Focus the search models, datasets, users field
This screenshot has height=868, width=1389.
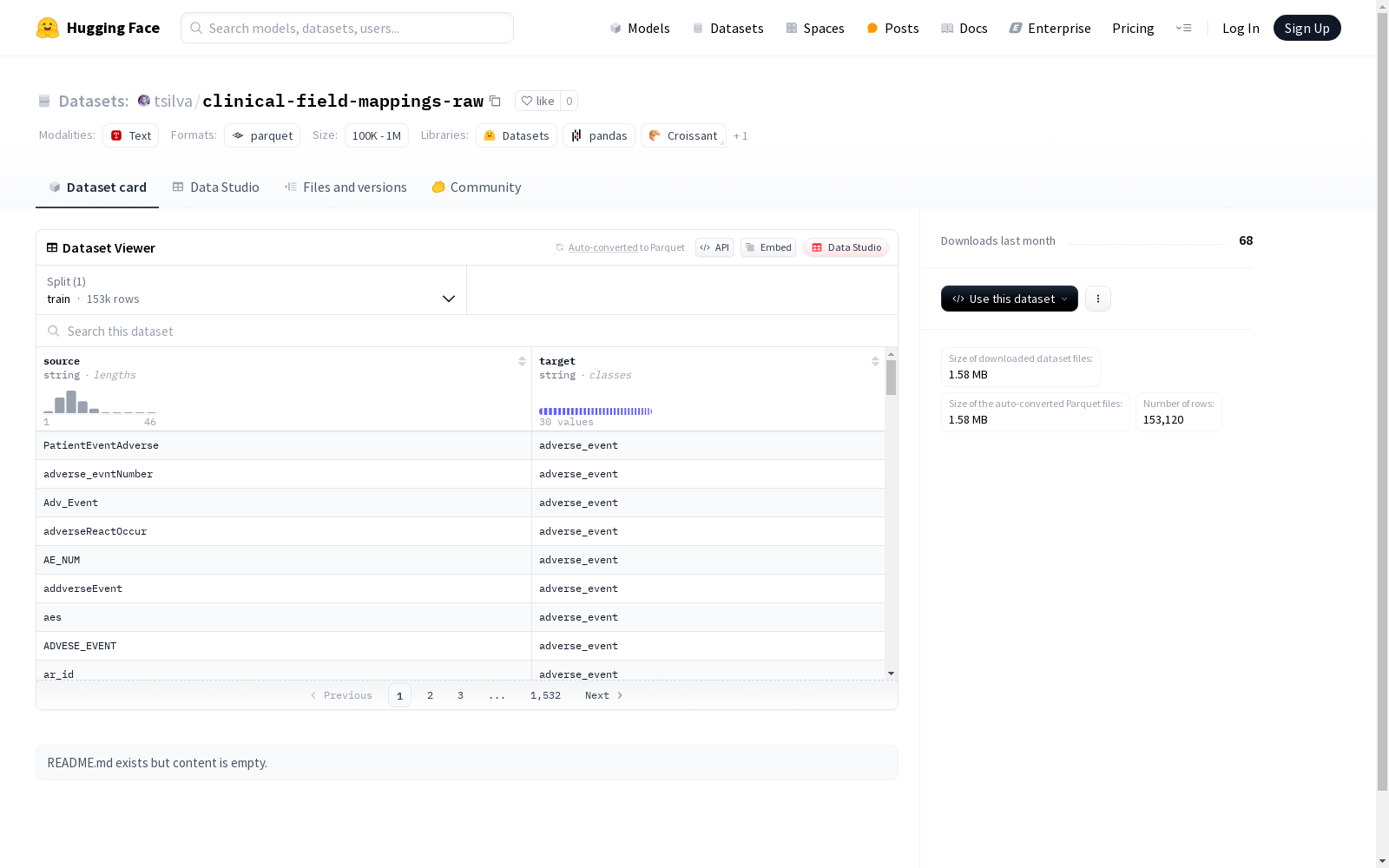[347, 28]
